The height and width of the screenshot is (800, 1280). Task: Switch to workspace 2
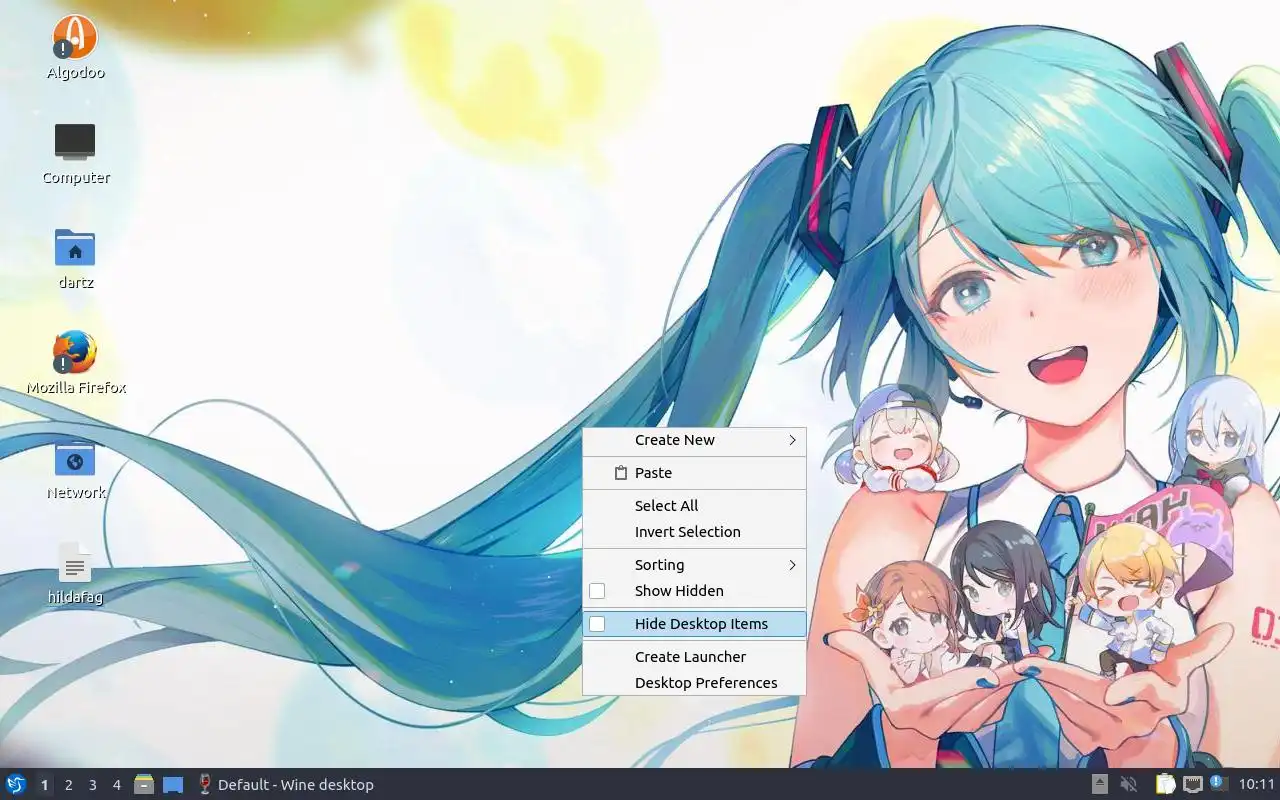[68, 785]
